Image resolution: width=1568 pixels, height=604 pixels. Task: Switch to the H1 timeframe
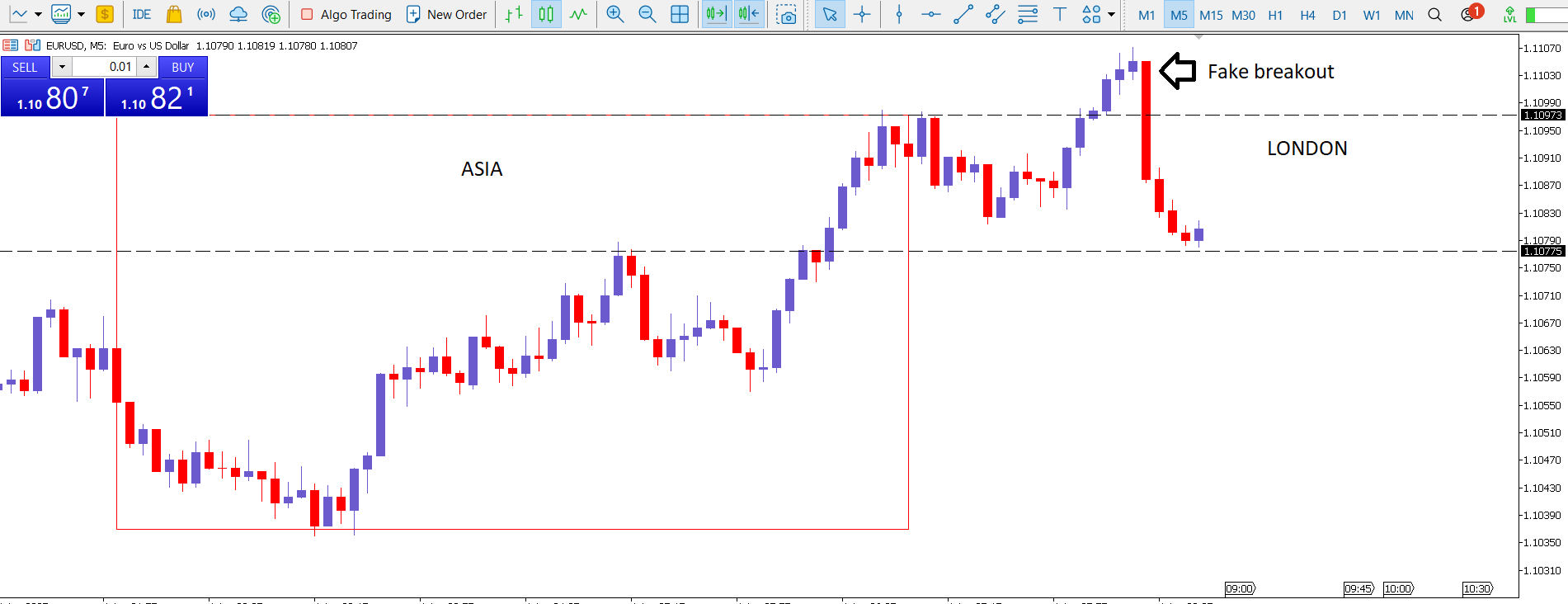tap(1275, 15)
